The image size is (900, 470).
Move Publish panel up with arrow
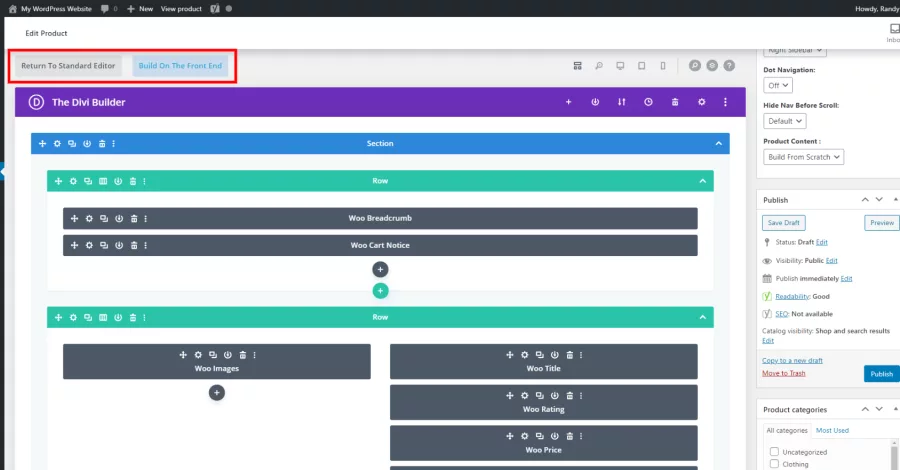pos(865,200)
